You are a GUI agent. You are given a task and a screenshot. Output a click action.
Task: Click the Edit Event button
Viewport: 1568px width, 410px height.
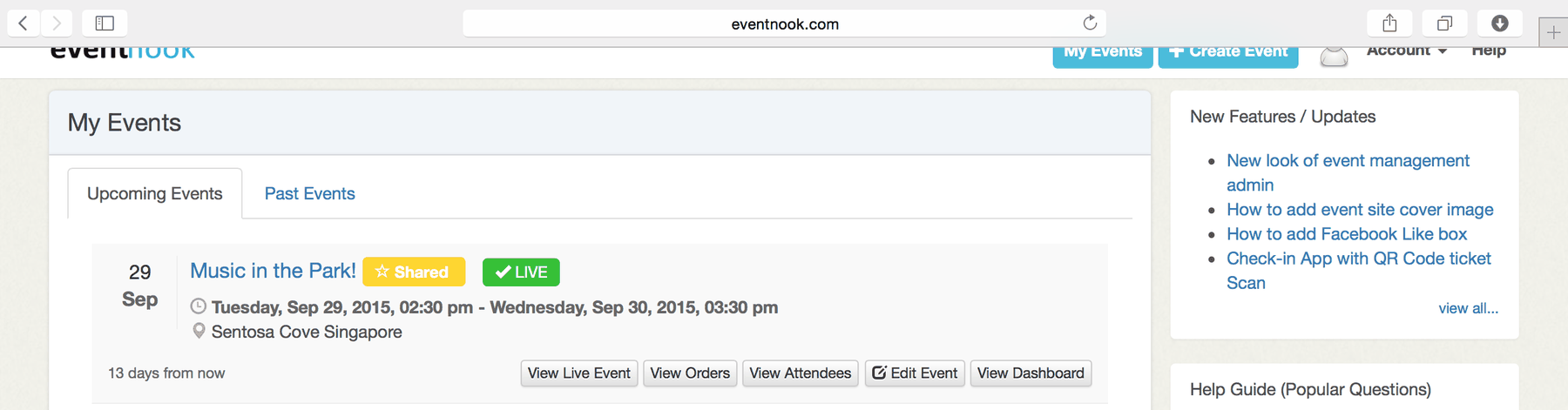click(915, 373)
